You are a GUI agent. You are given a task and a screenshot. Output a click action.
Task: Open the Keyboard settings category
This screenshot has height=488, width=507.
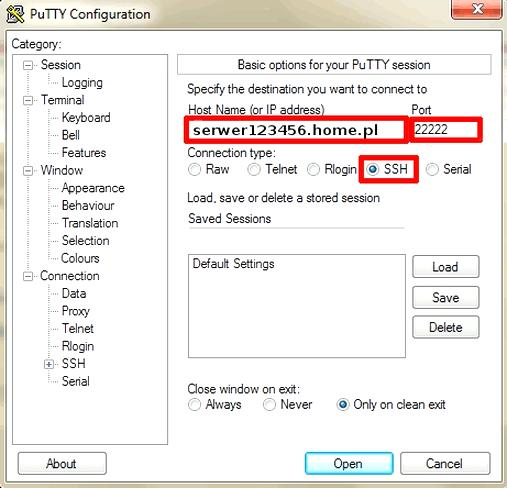click(86, 118)
